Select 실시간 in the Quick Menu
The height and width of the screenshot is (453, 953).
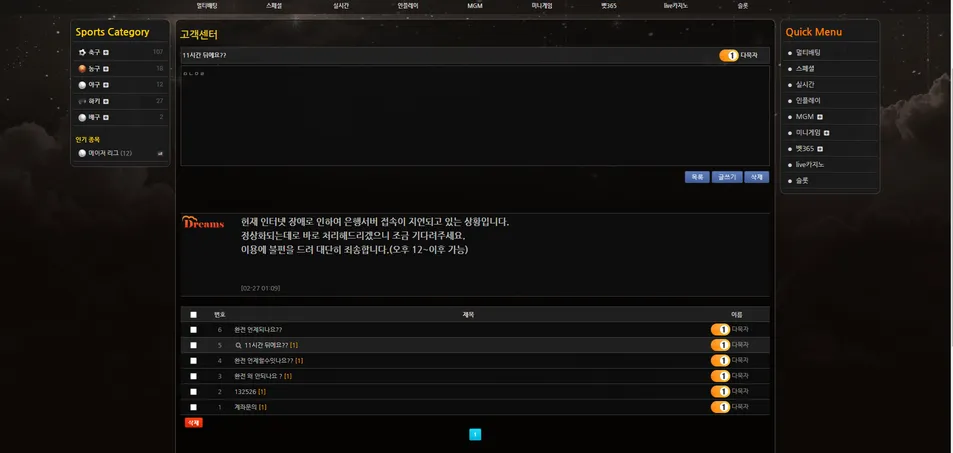click(x=805, y=85)
